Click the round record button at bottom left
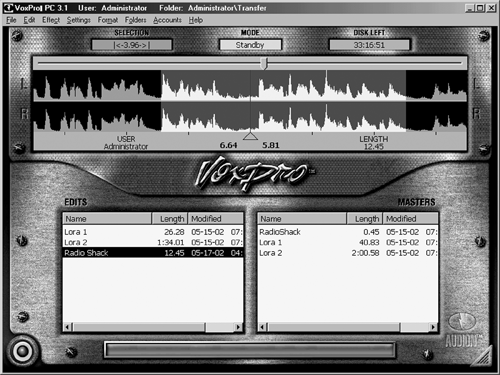The width and height of the screenshot is (500, 375). pyautogui.click(x=22, y=351)
